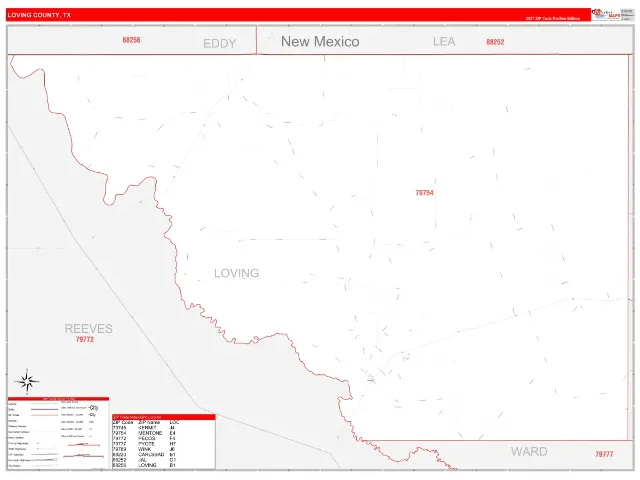The height and width of the screenshot is (480, 640).
Task: Click the edition text in the red header
Action: click(553, 18)
